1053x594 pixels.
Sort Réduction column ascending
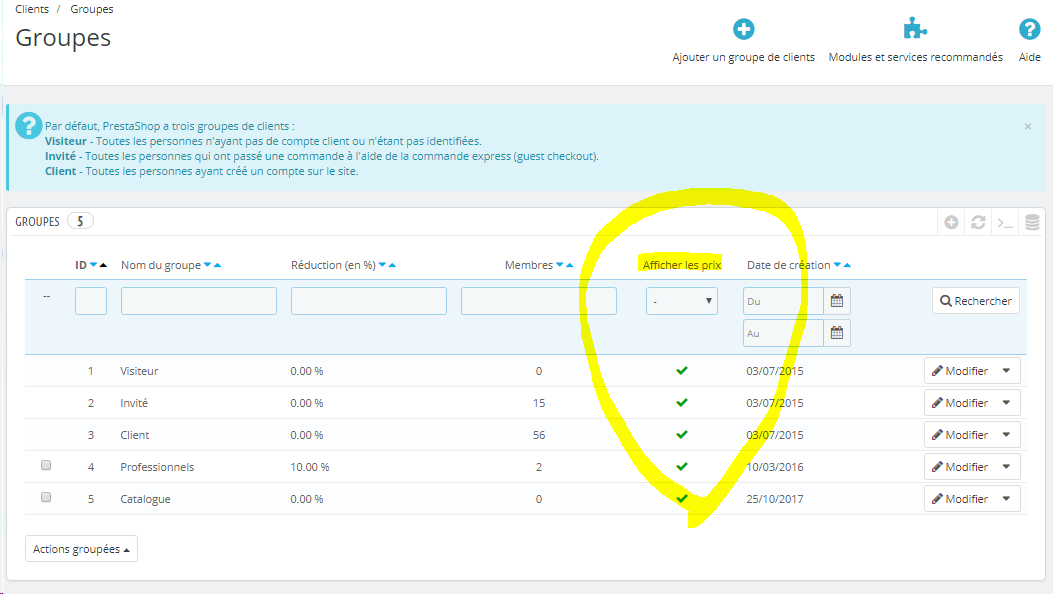[392, 265]
